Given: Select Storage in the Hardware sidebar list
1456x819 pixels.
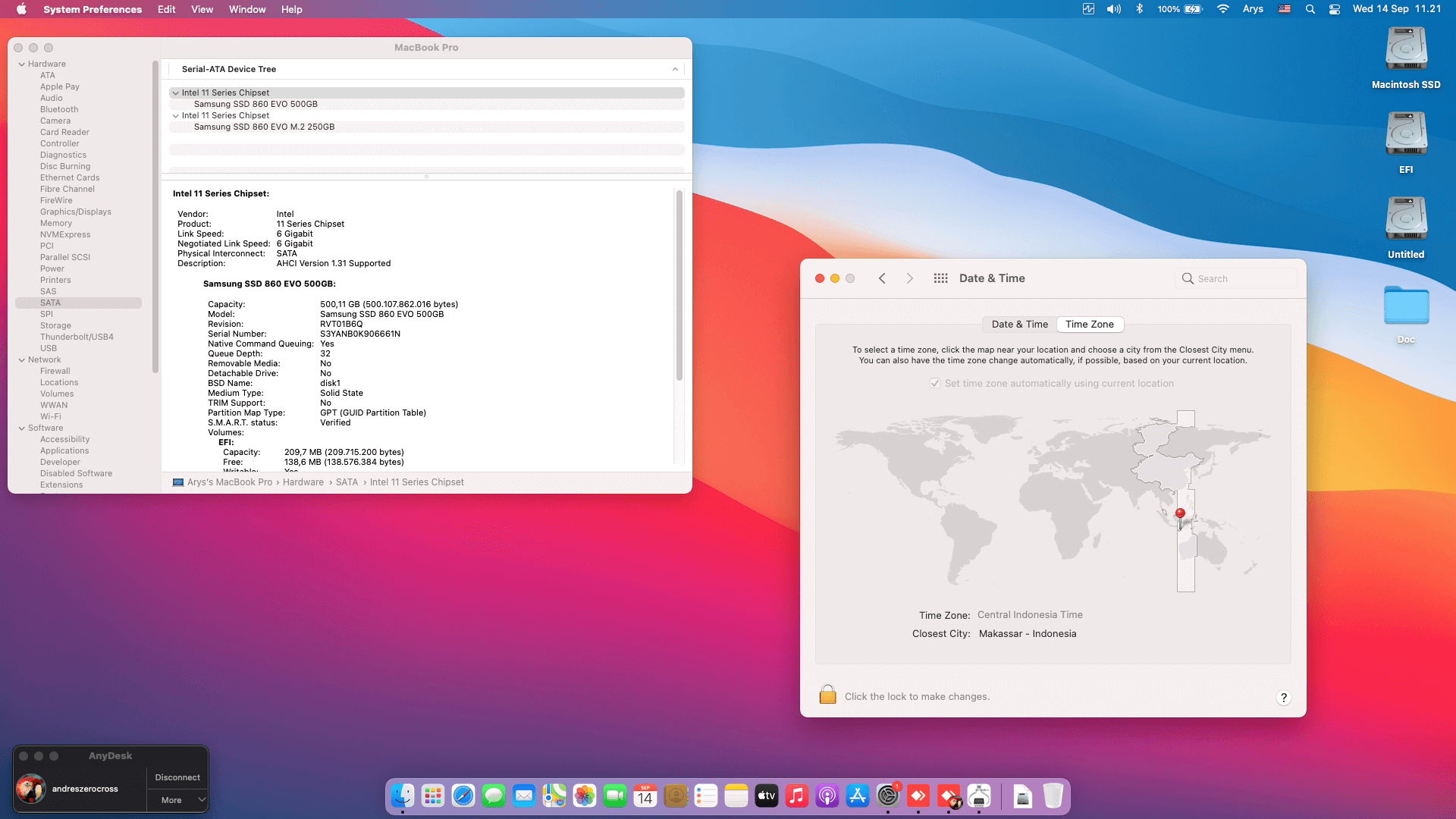Looking at the screenshot, I should click(x=55, y=326).
